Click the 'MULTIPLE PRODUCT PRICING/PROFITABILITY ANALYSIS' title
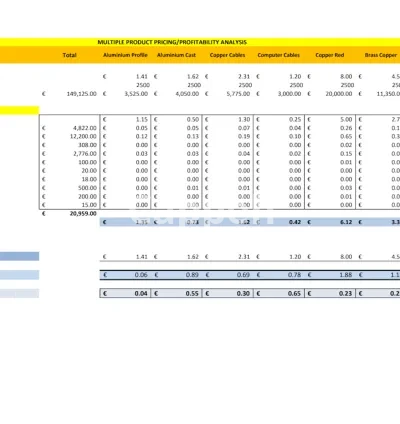The height and width of the screenshot is (424, 400). pyautogui.click(x=172, y=42)
